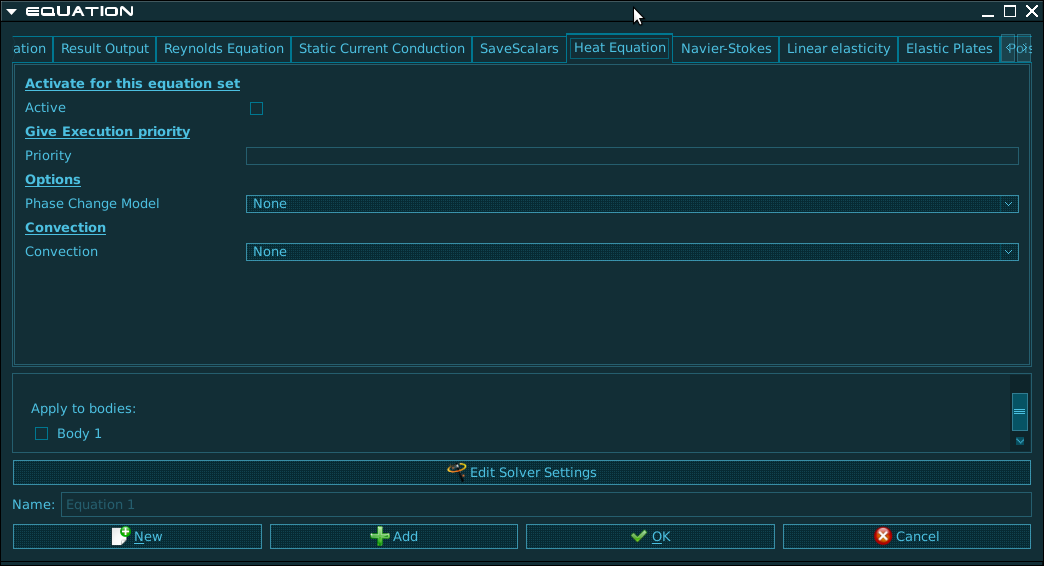
Task: Click the green checkmark OK icon
Action: [639, 536]
